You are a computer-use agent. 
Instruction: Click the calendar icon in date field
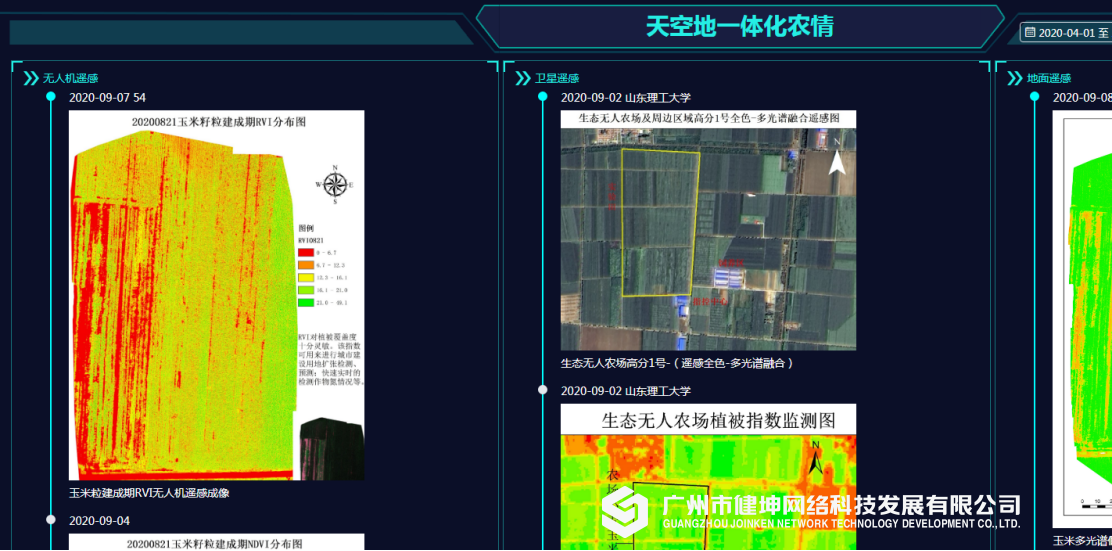pyautogui.click(x=1029, y=33)
